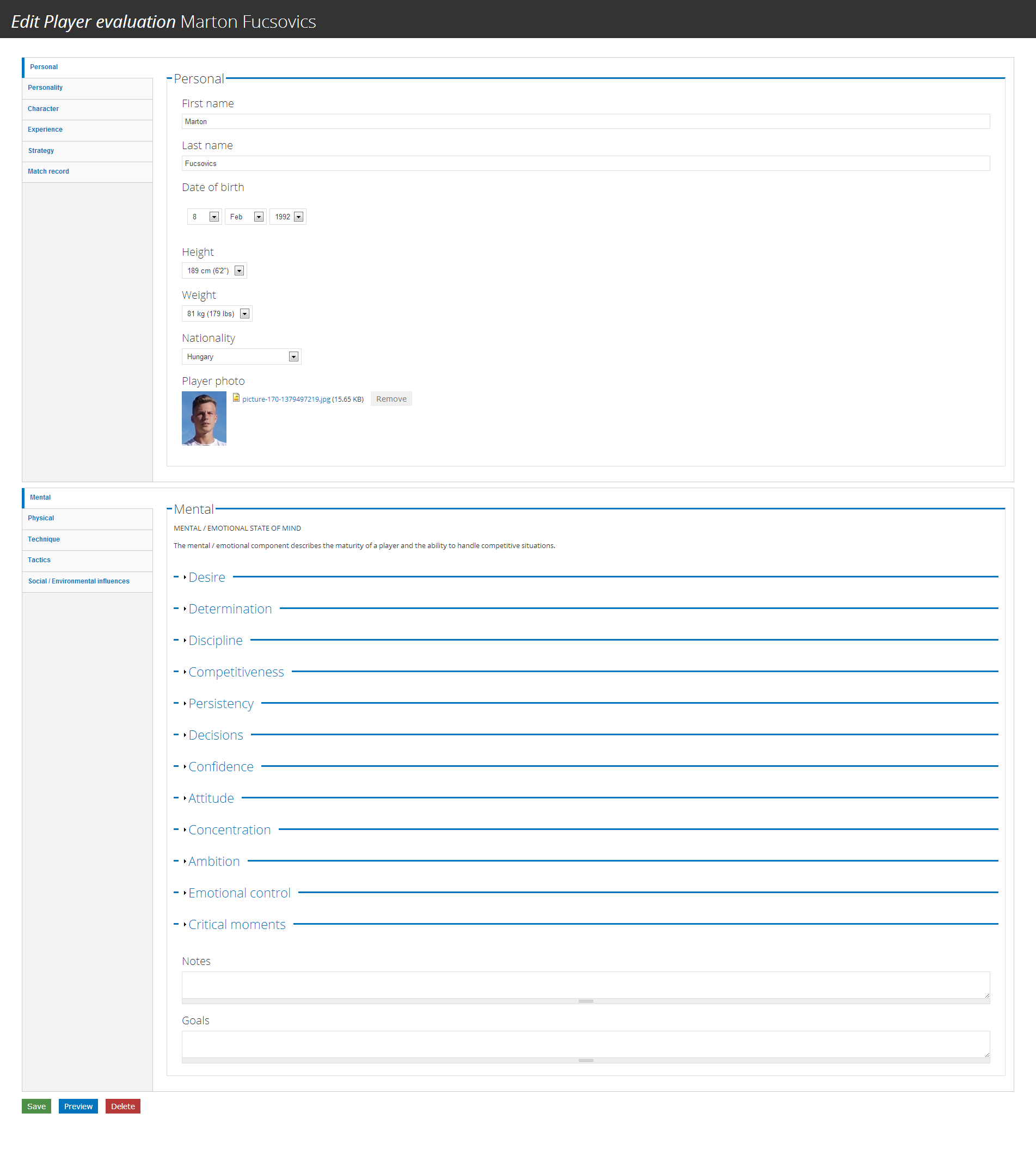Open the Technique tab

87,539
